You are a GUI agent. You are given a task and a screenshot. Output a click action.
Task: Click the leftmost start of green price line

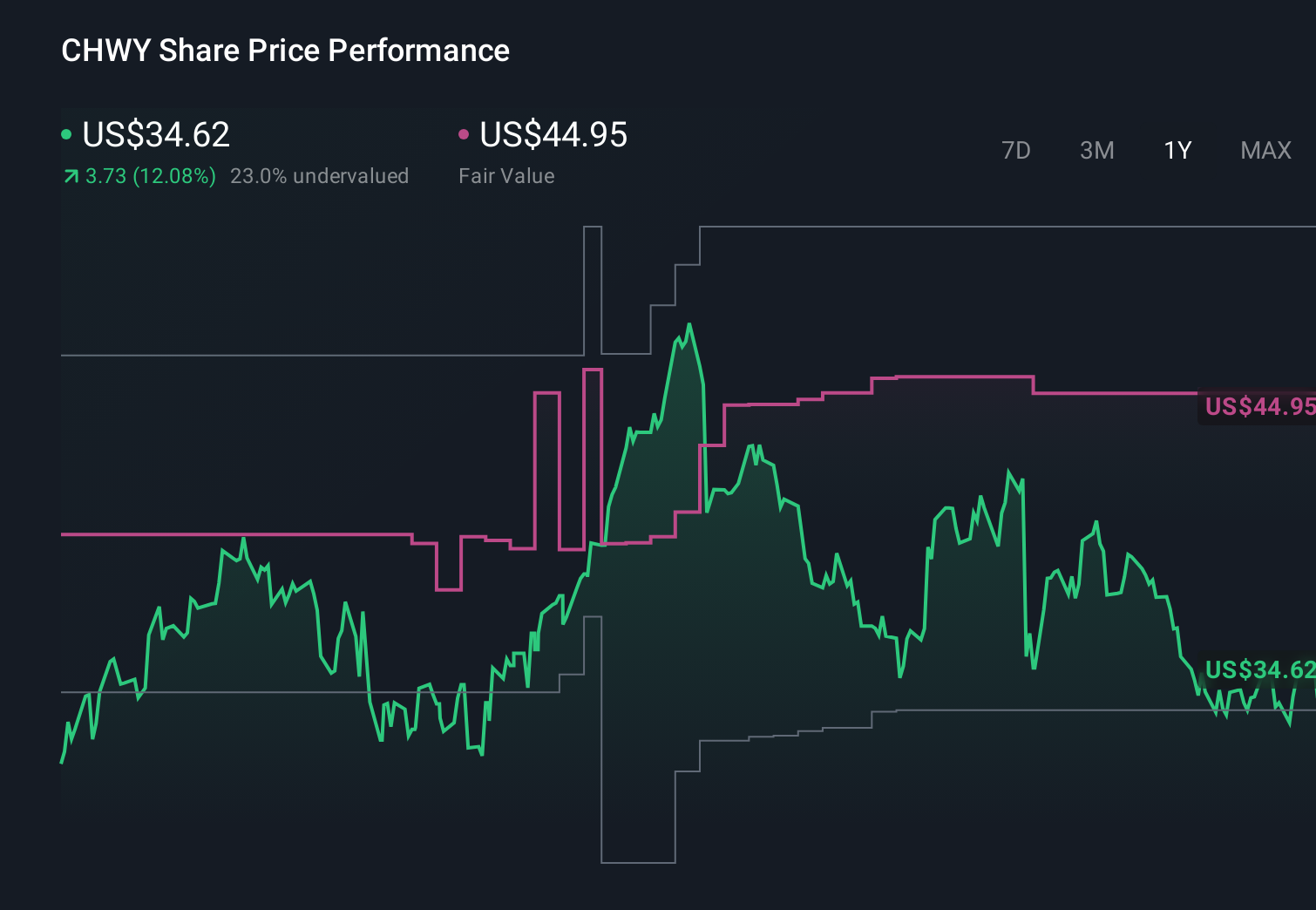pyautogui.click(x=62, y=762)
